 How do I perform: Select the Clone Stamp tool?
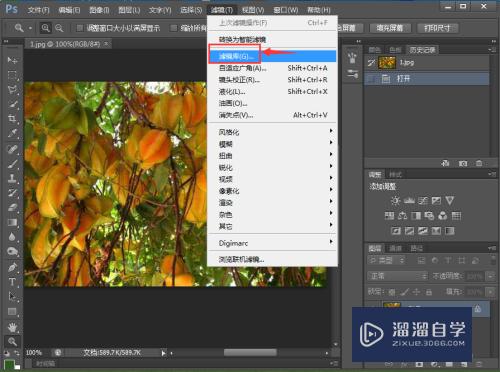point(12,178)
